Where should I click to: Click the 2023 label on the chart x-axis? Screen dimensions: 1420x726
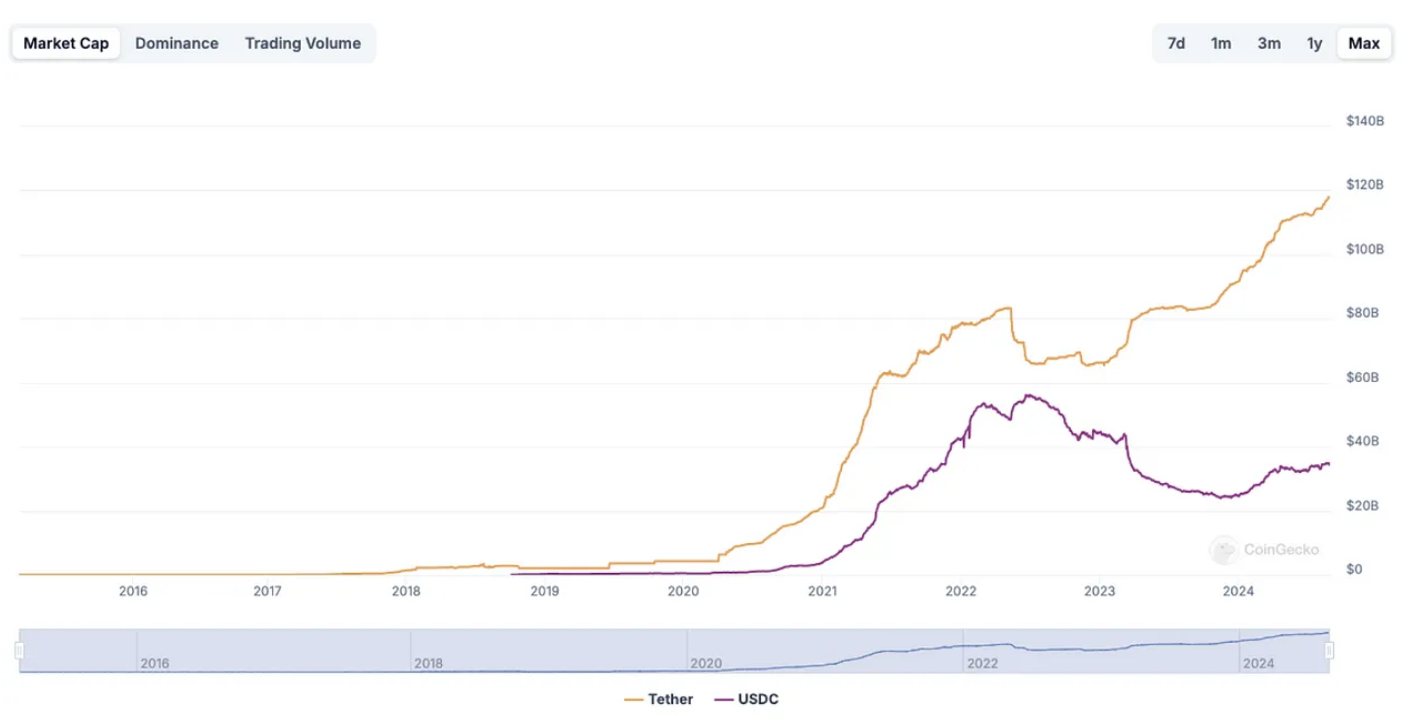pos(1099,591)
